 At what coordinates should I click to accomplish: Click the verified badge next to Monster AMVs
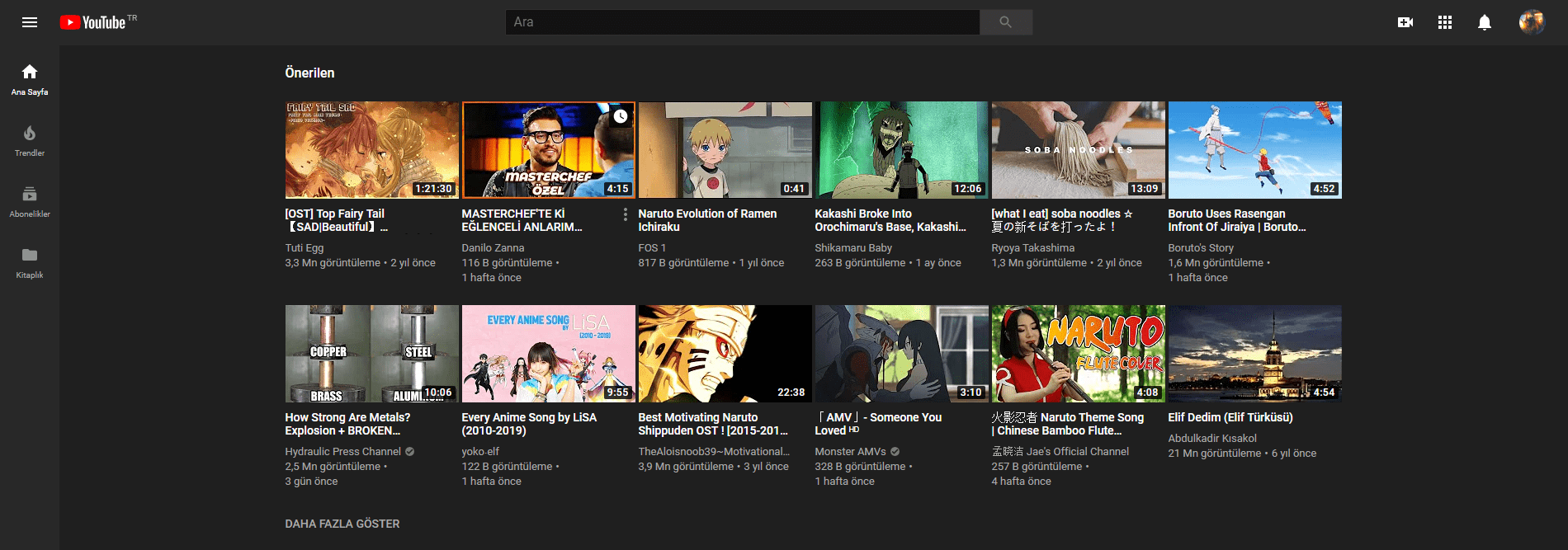[x=895, y=452]
